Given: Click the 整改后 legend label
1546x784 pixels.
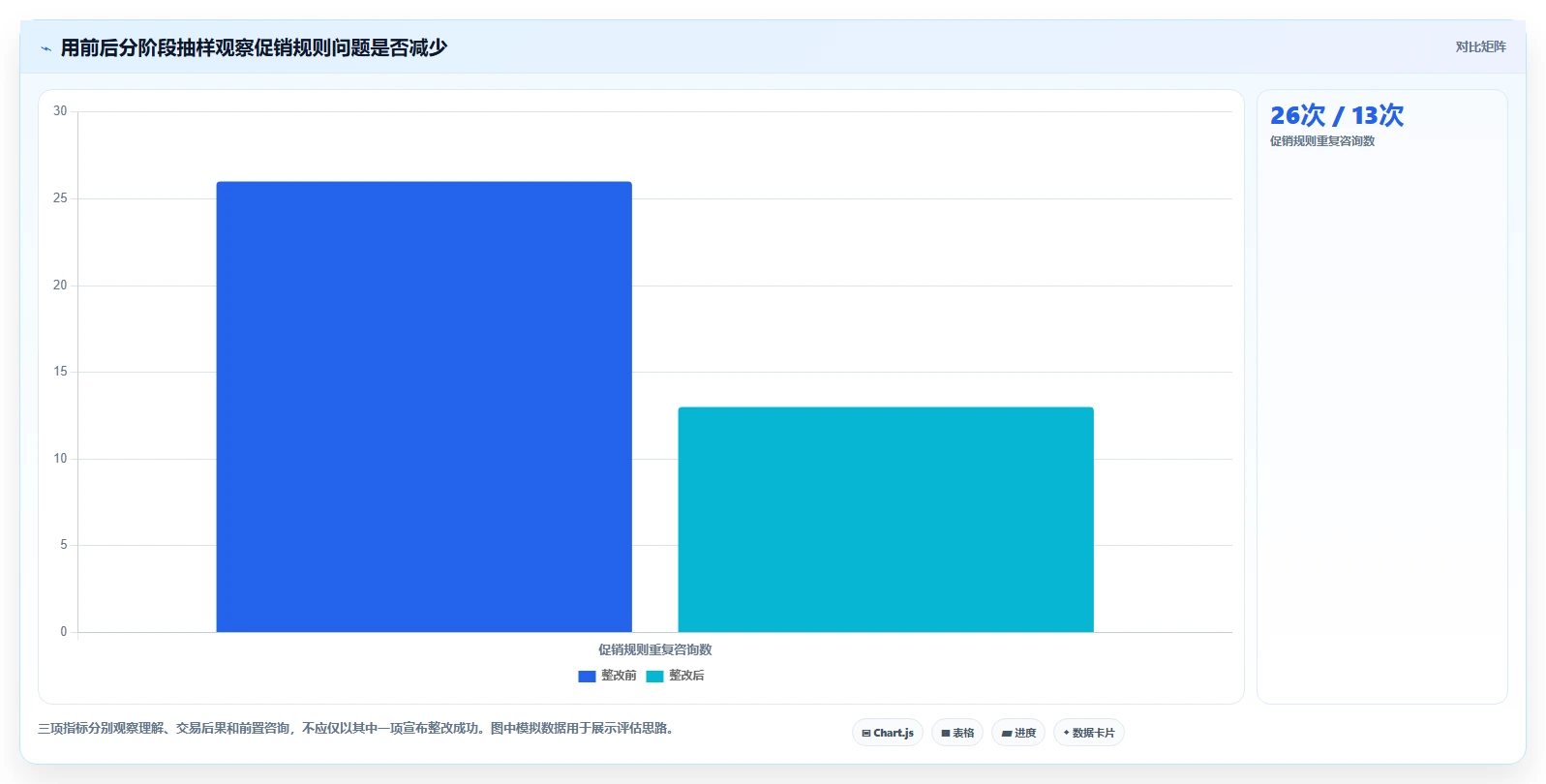Looking at the screenshot, I should pyautogui.click(x=686, y=676).
